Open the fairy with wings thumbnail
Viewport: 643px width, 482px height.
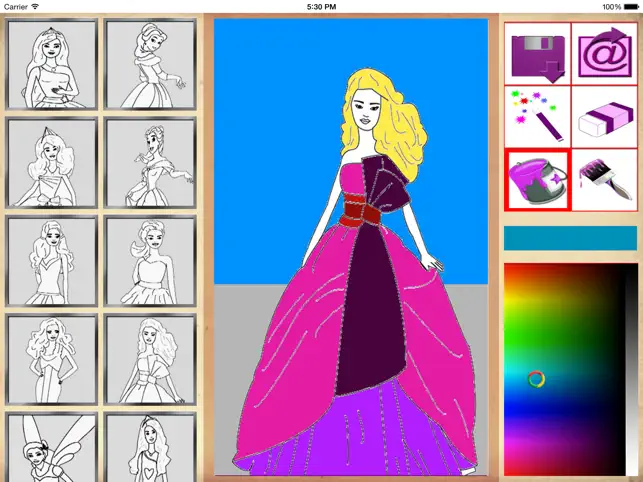(x=52, y=447)
